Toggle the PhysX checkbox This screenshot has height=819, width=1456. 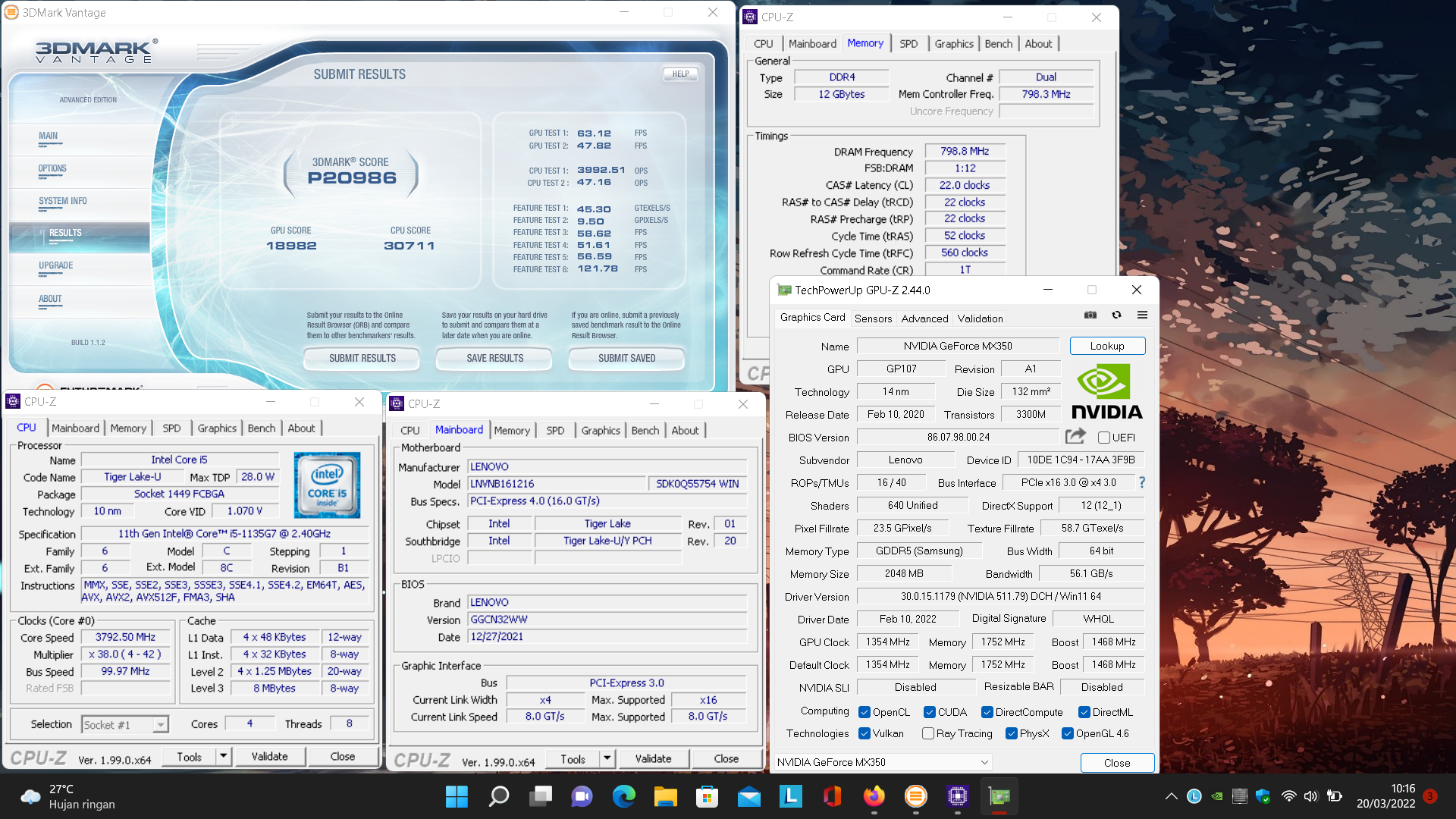click(1012, 733)
